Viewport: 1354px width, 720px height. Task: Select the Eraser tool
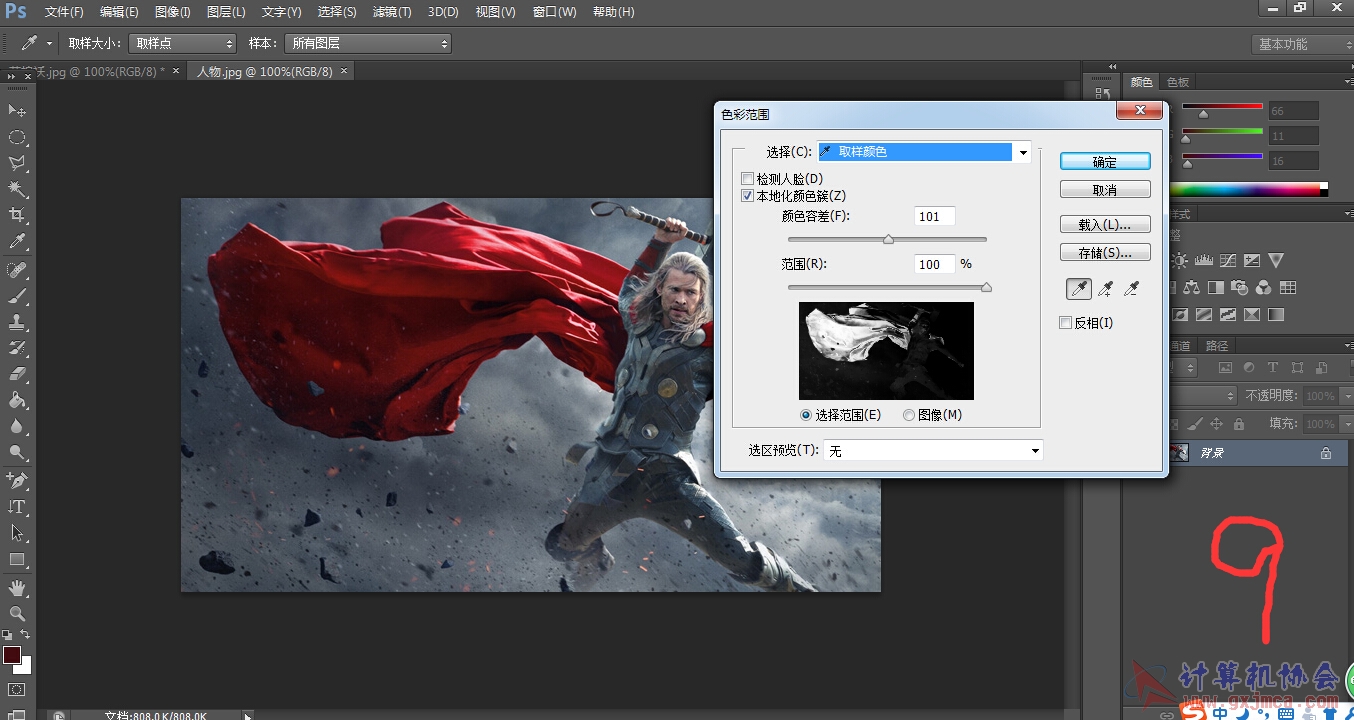(17, 375)
